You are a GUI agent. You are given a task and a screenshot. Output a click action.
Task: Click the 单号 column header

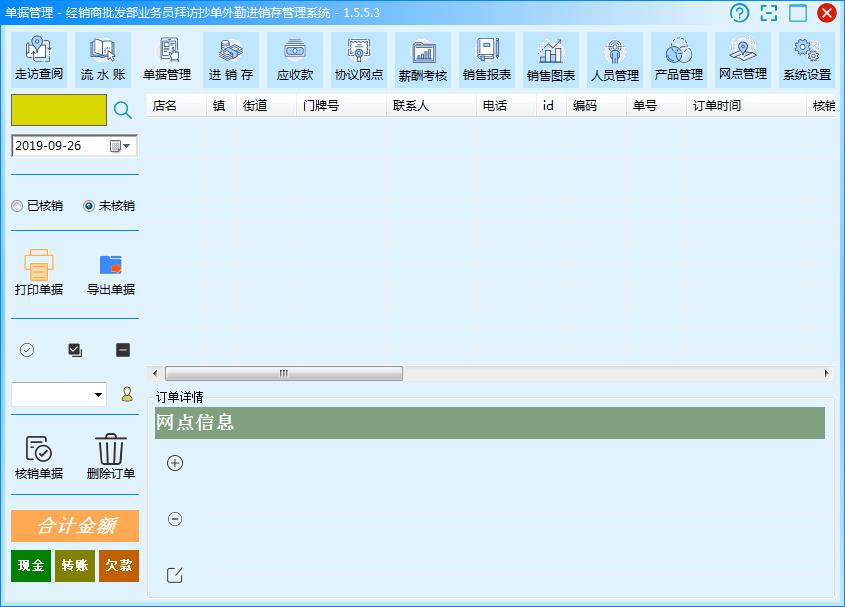657,106
